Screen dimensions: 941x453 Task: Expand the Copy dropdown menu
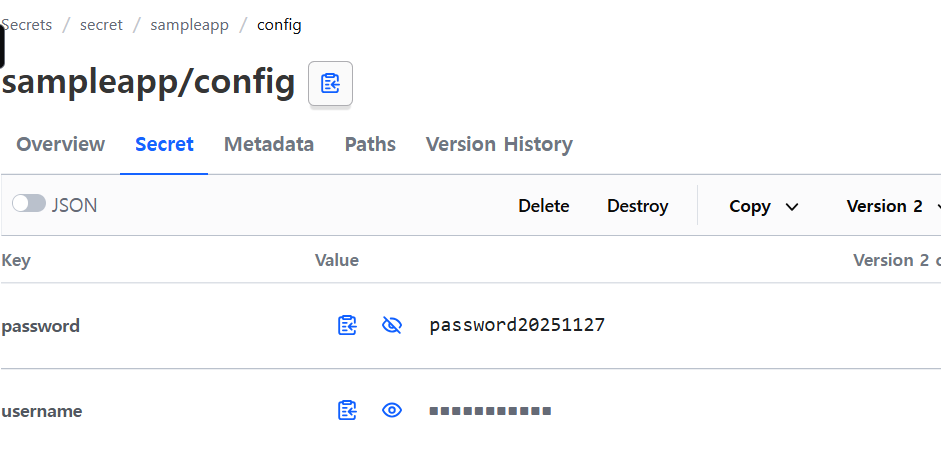(763, 206)
